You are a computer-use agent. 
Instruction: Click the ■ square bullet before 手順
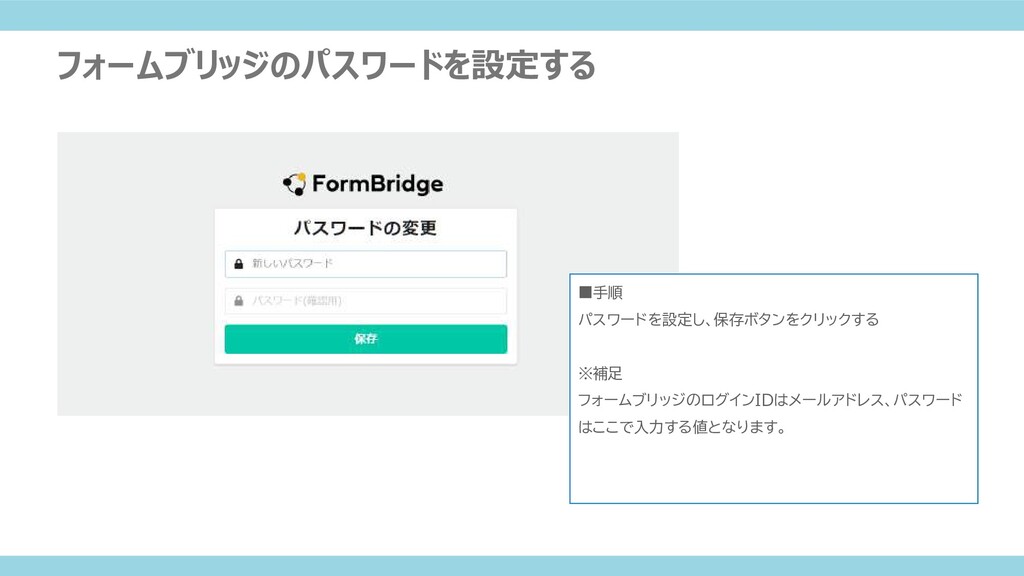[x=585, y=293]
